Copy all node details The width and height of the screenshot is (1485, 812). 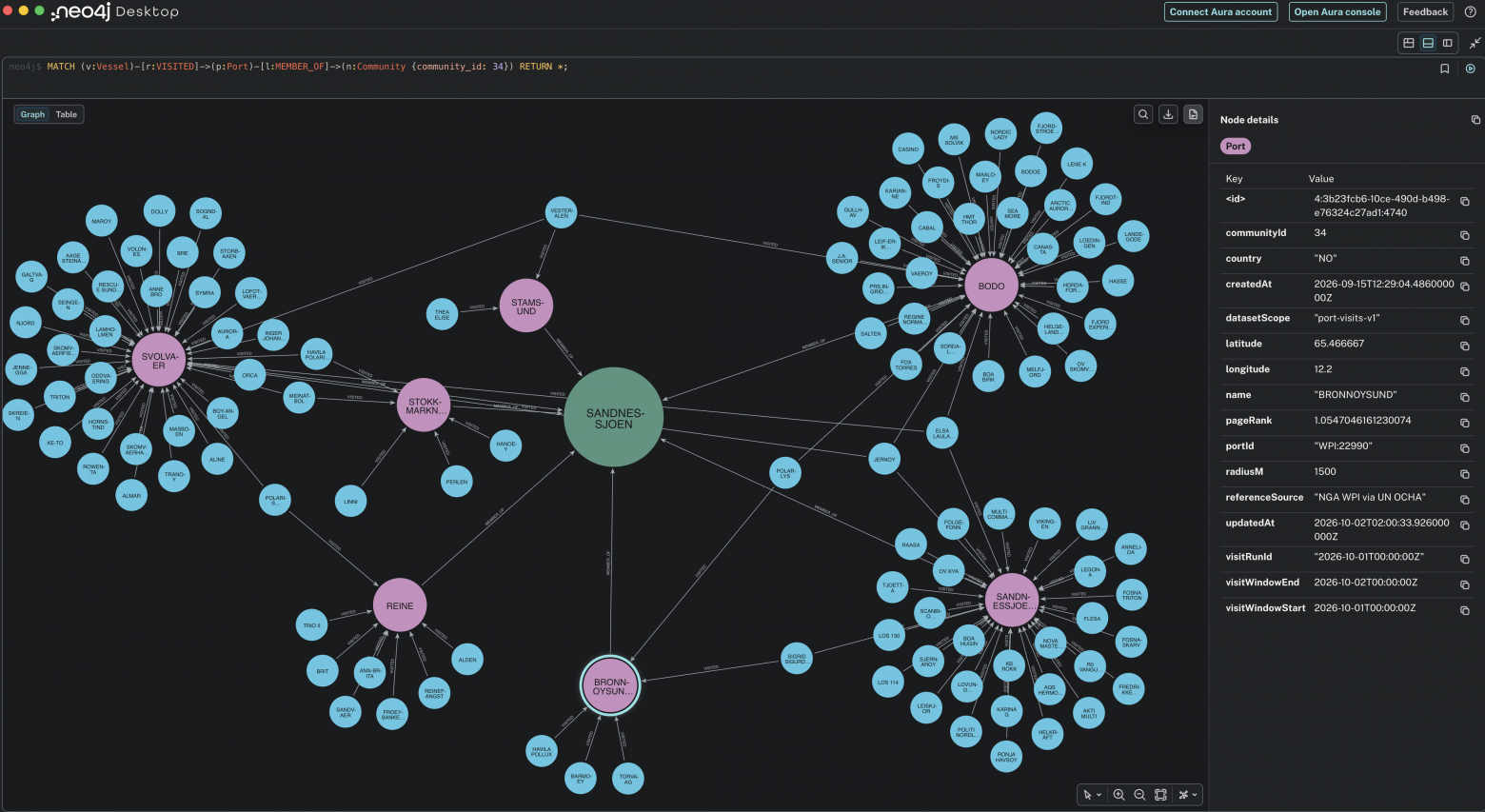pyautogui.click(x=1475, y=120)
